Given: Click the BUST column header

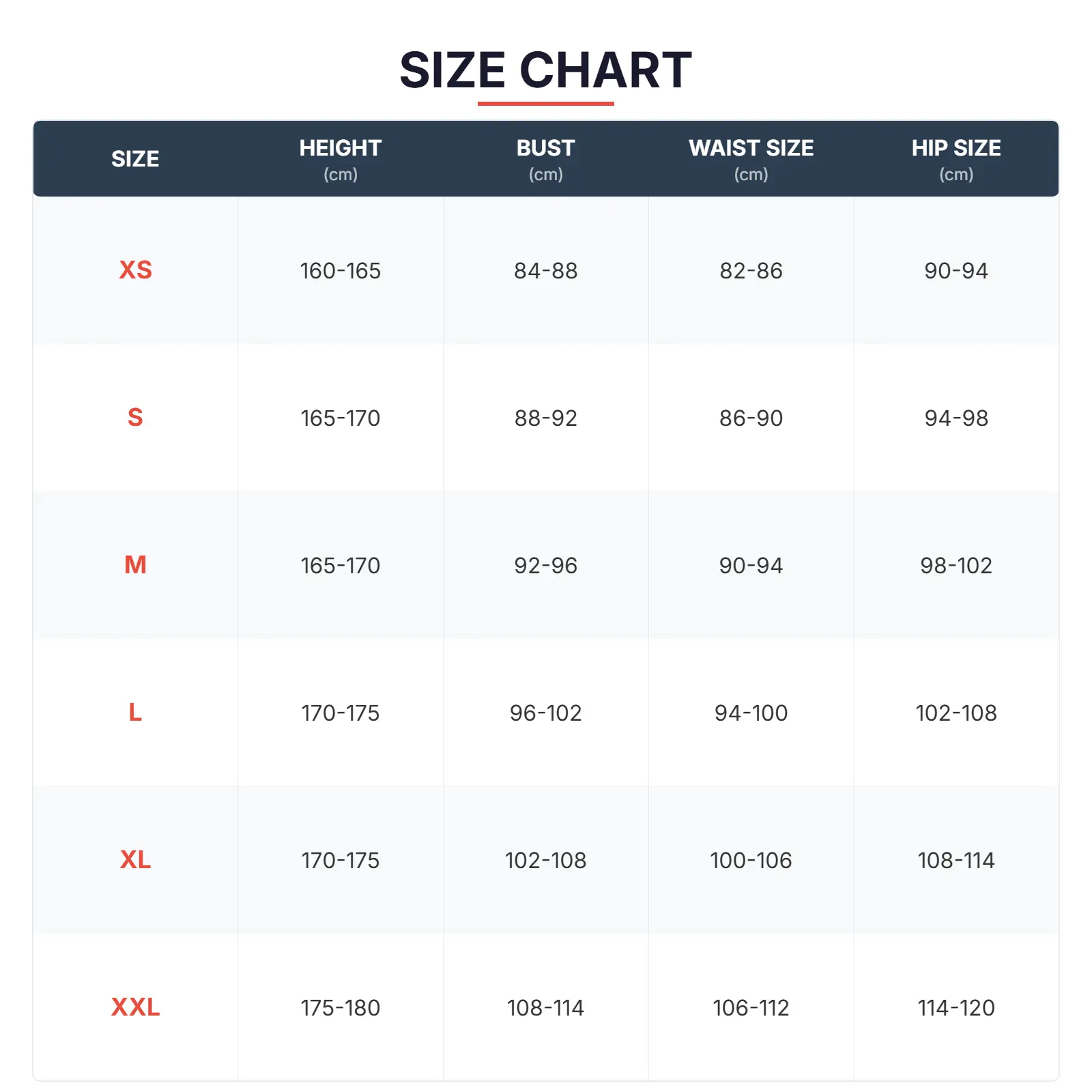Looking at the screenshot, I should point(545,148).
